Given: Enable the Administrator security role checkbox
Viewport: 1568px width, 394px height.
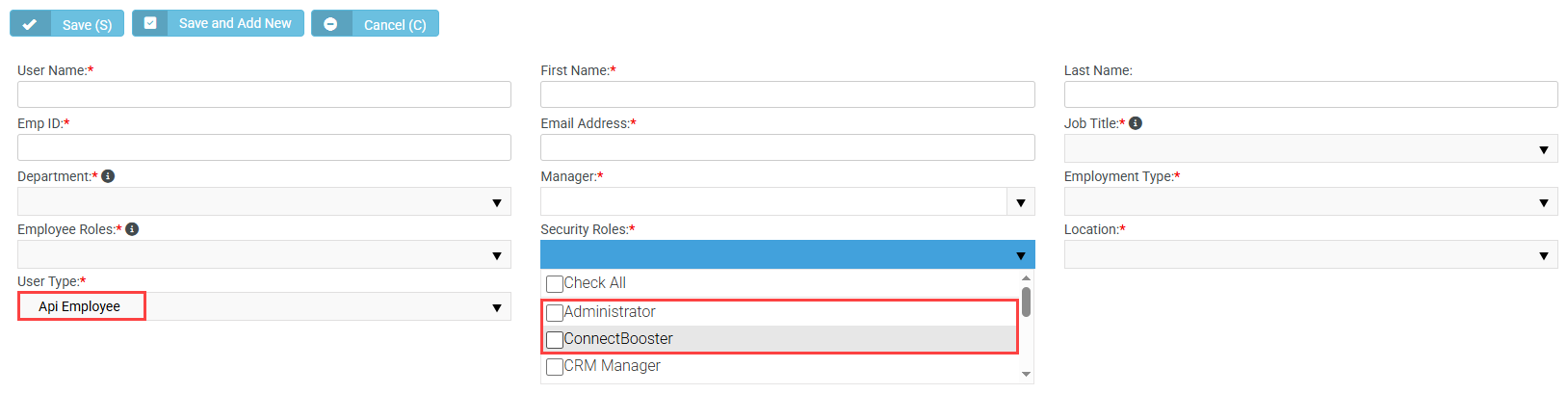Looking at the screenshot, I should 555,313.
